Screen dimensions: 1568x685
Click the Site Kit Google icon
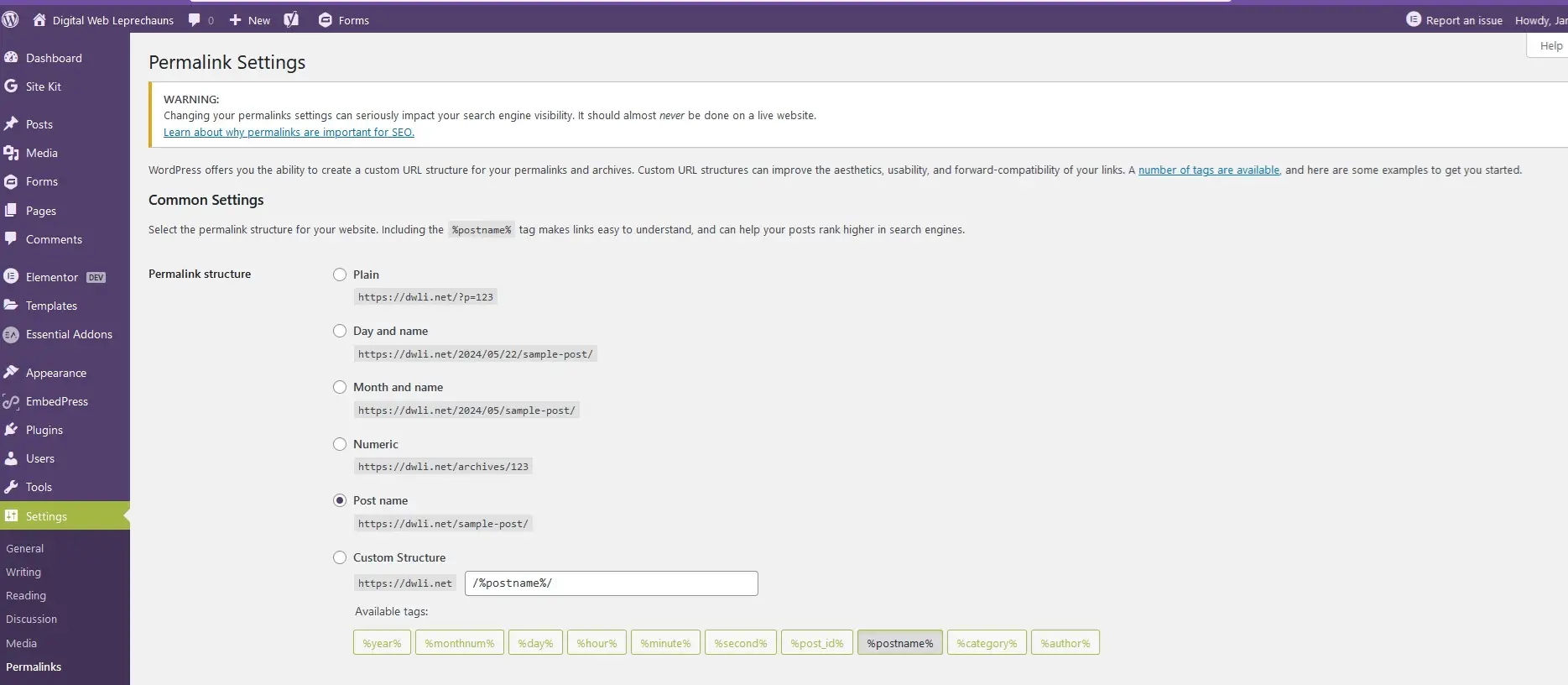[x=11, y=86]
